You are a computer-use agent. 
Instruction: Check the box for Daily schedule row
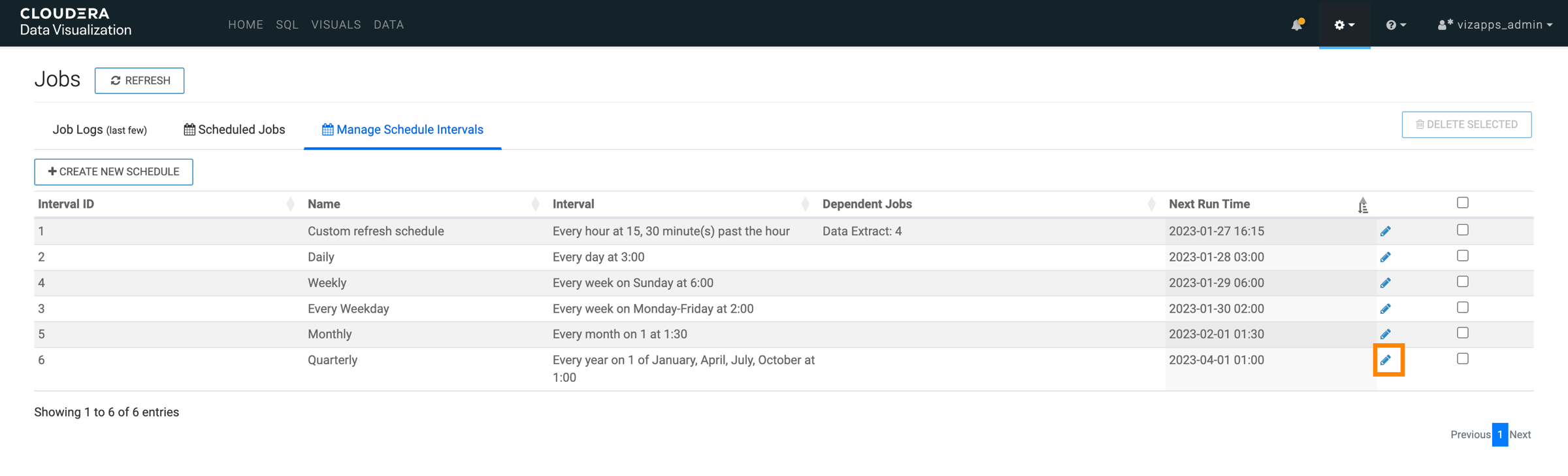(1463, 256)
